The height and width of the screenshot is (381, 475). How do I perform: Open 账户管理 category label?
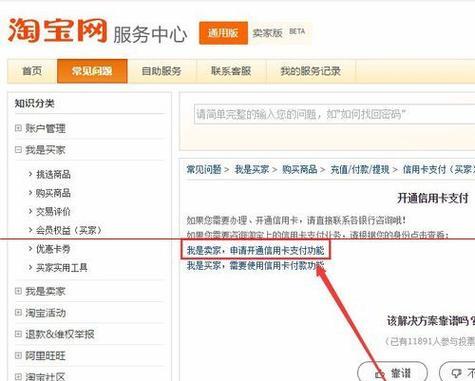tap(45, 128)
